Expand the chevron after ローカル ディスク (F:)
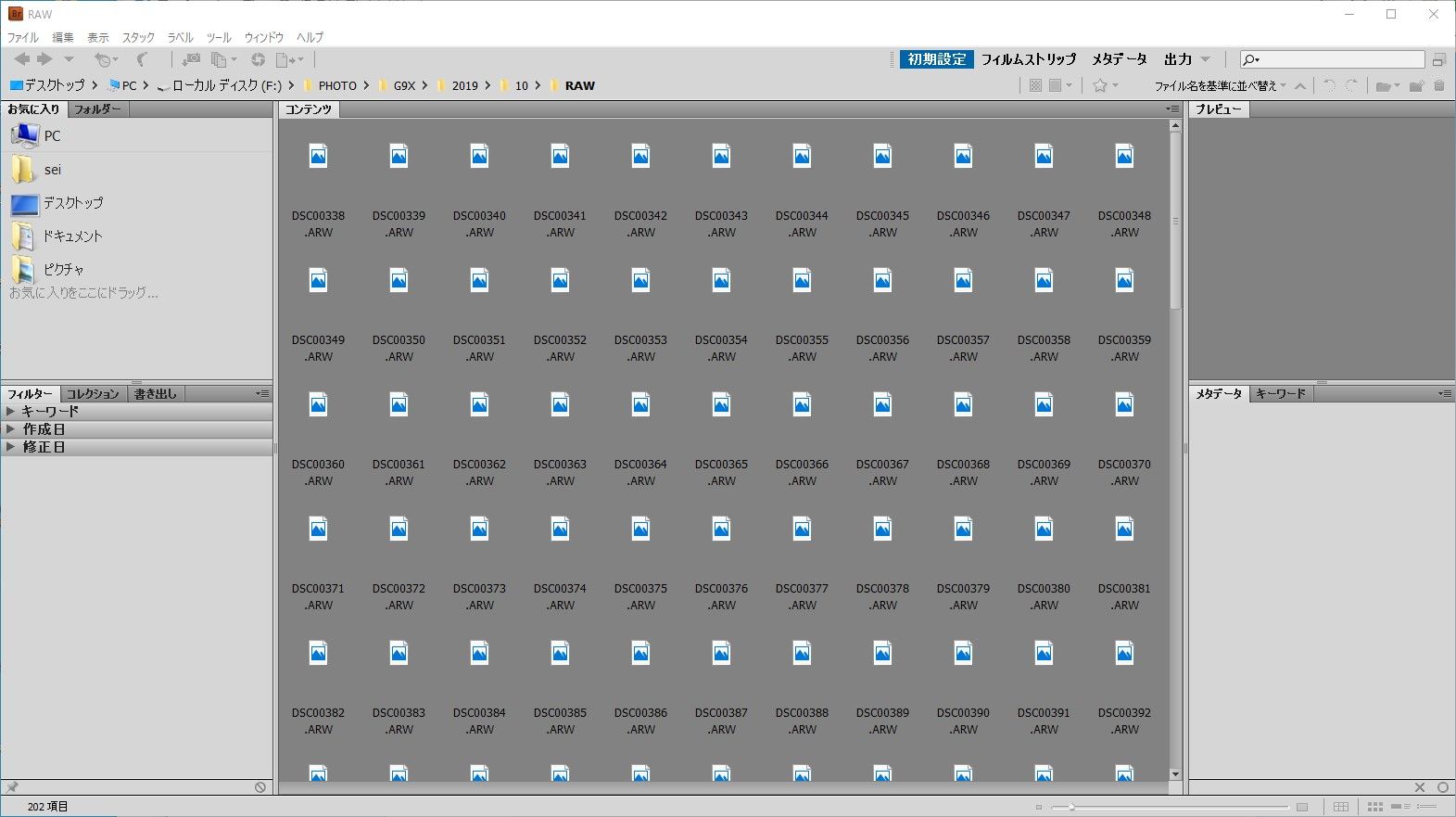The image size is (1456, 817). [x=291, y=85]
